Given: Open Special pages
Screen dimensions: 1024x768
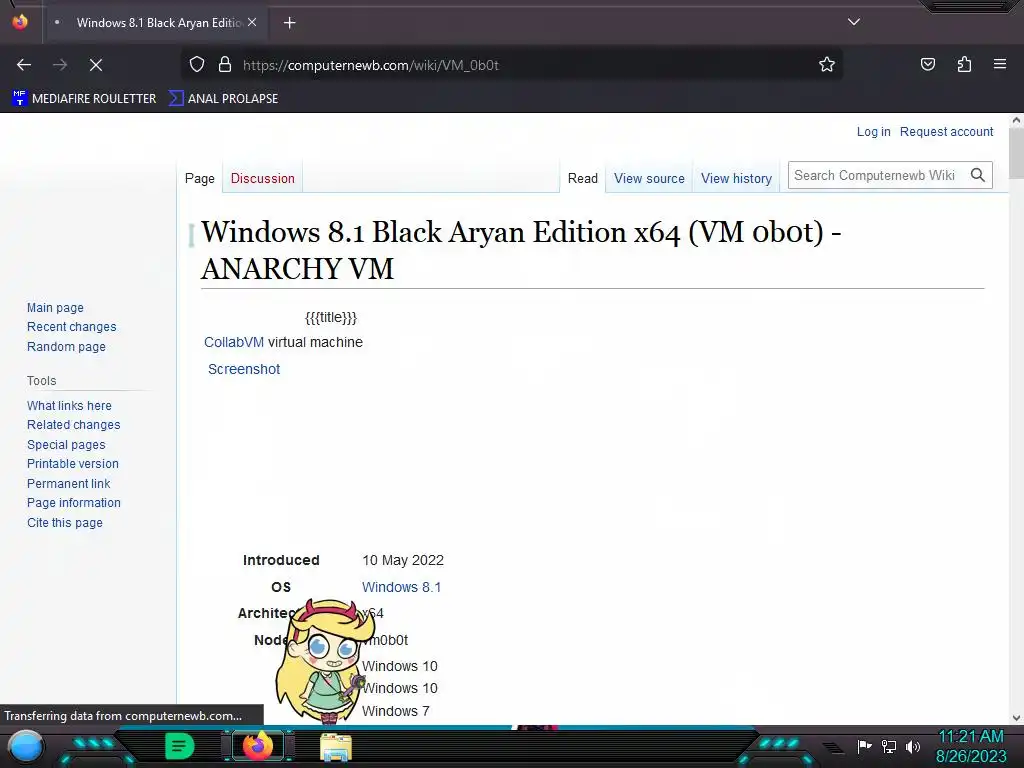Looking at the screenshot, I should coord(66,445).
